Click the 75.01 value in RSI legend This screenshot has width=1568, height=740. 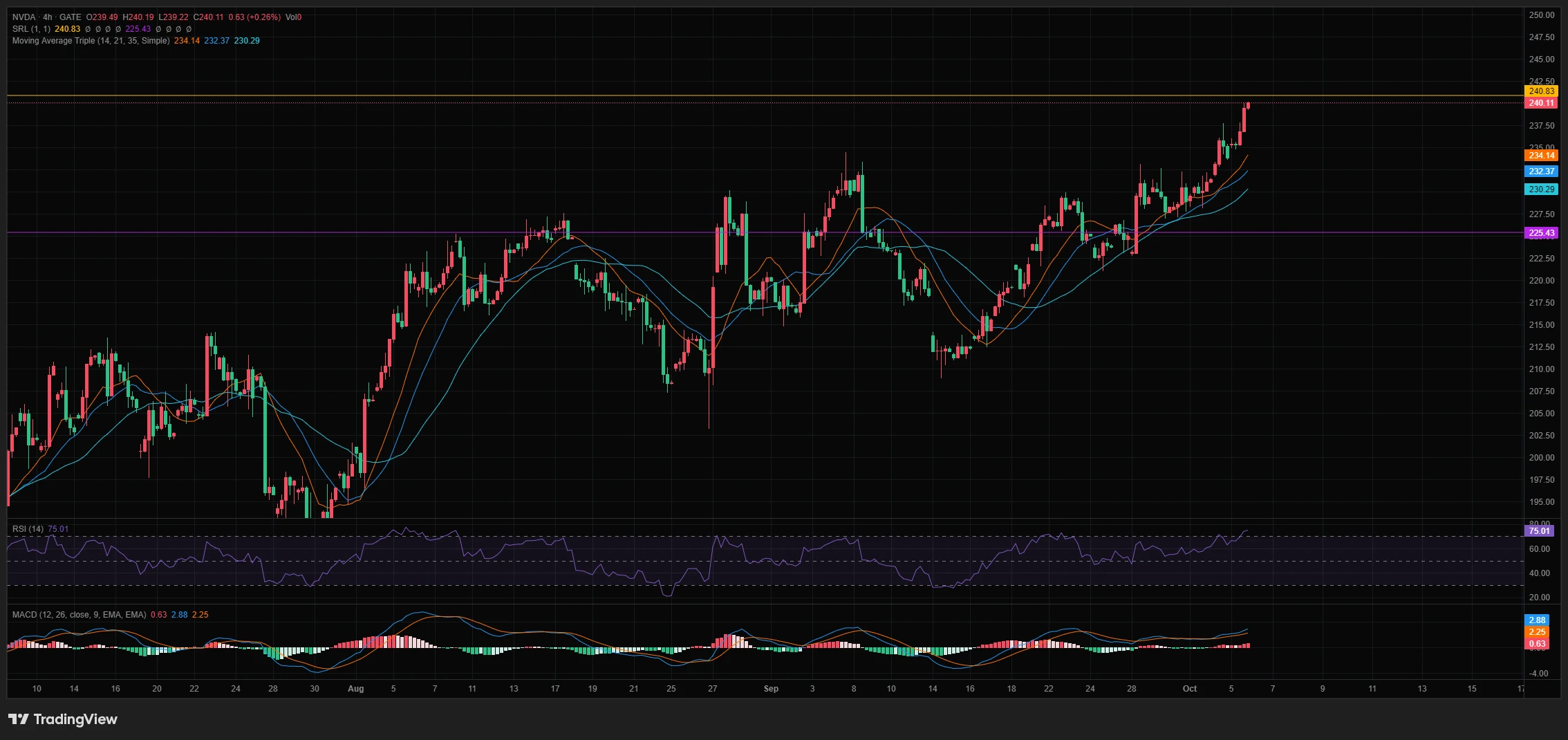(x=58, y=529)
